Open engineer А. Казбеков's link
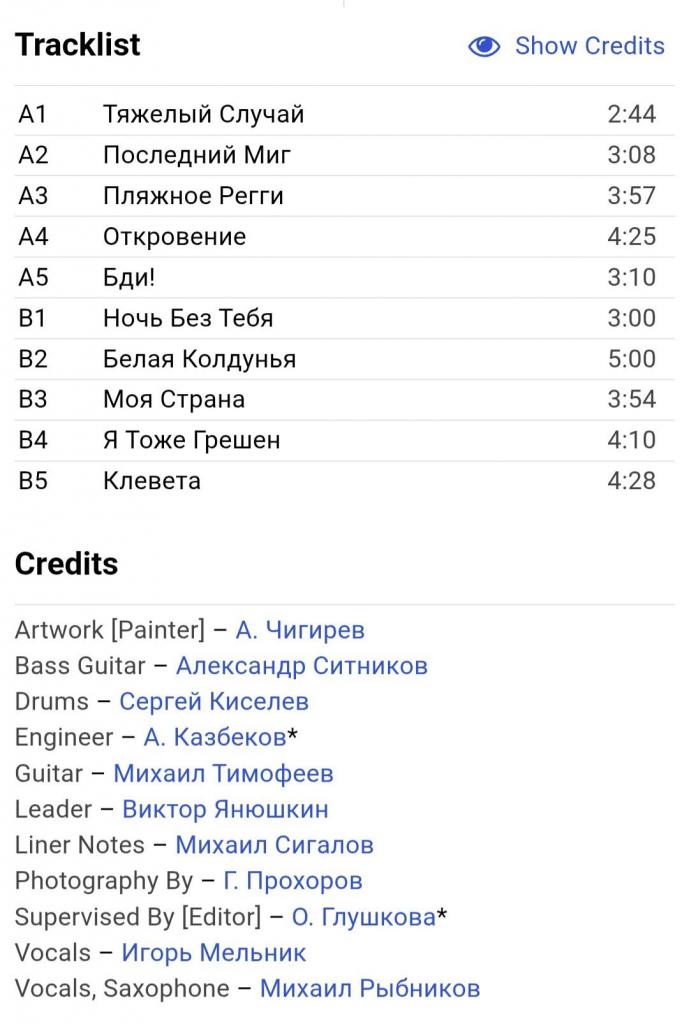This screenshot has width=689, height=1024. [x=215, y=737]
